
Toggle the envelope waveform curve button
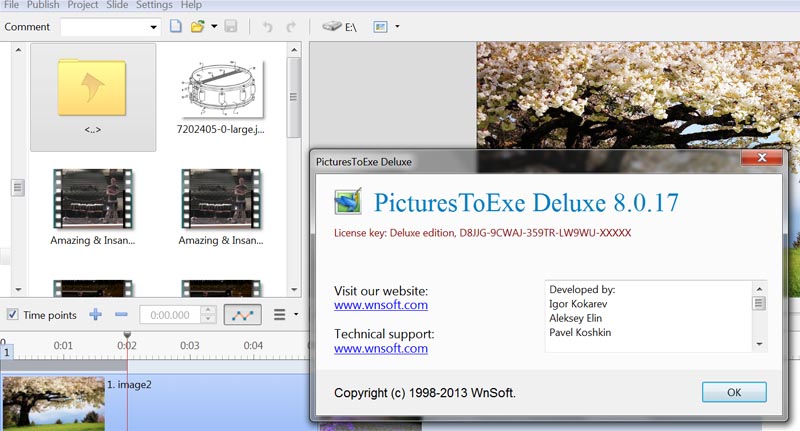(242, 315)
